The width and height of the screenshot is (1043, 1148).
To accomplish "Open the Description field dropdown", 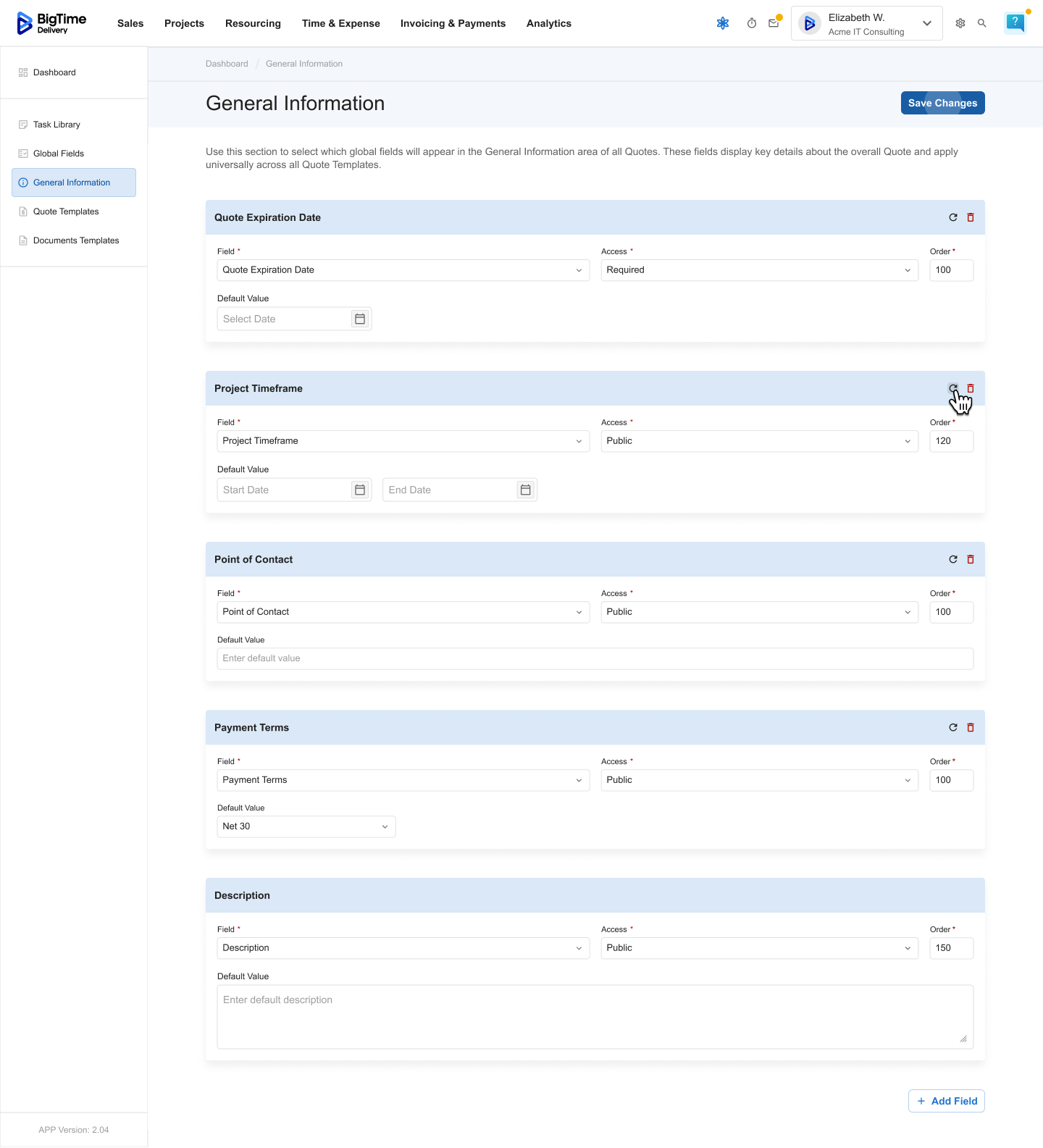I will 403,948.
